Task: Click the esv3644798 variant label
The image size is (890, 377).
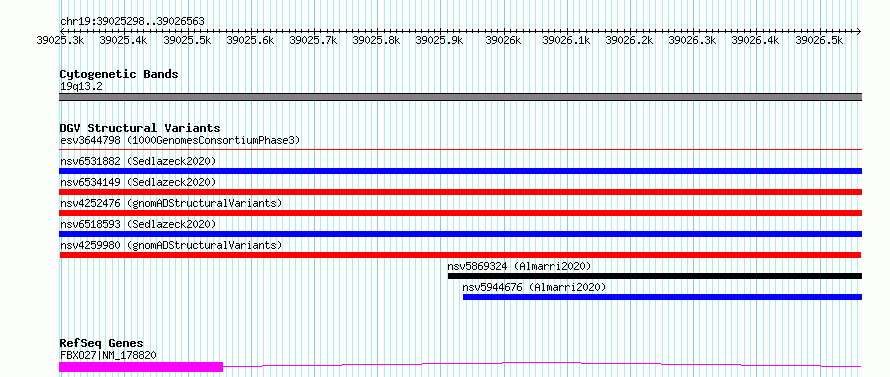Action: [180, 140]
